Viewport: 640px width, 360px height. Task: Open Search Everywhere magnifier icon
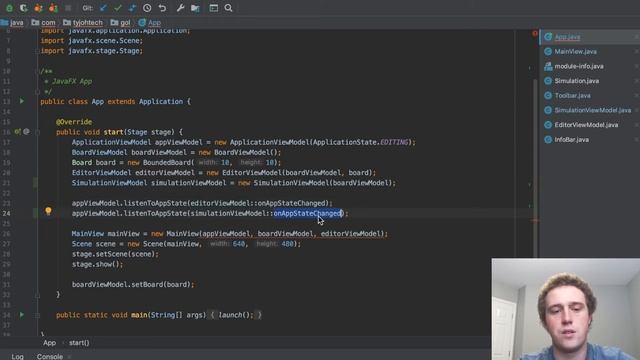tap(229, 8)
